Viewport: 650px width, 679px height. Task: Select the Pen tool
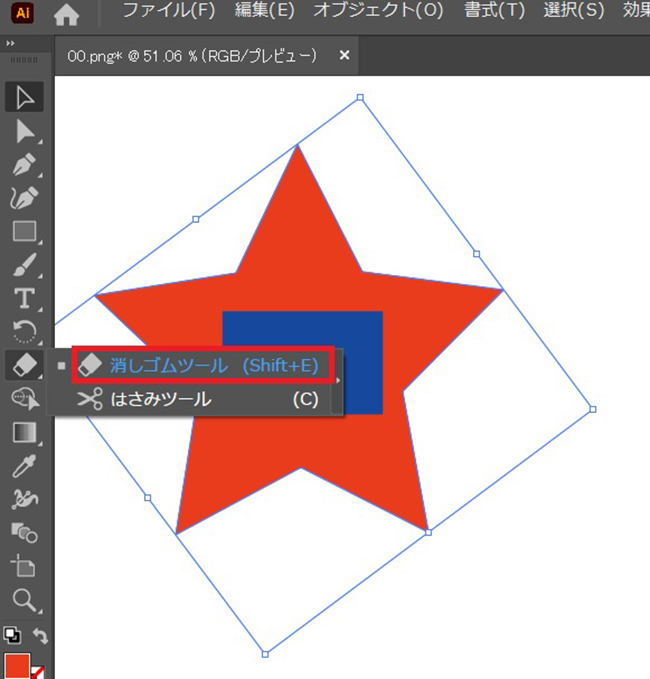click(x=24, y=165)
